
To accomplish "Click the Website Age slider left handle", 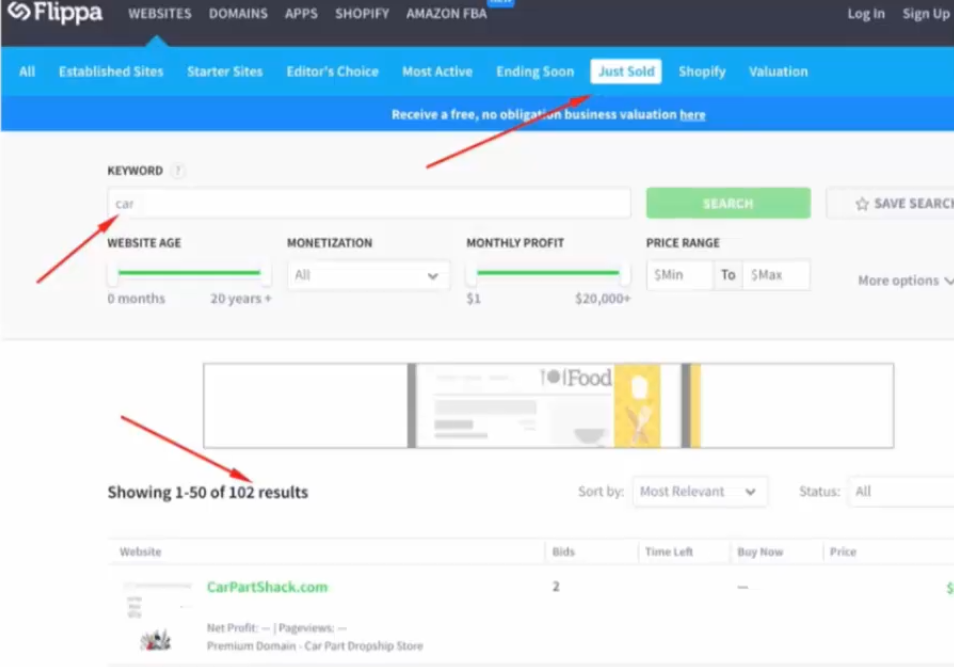I will (113, 273).
